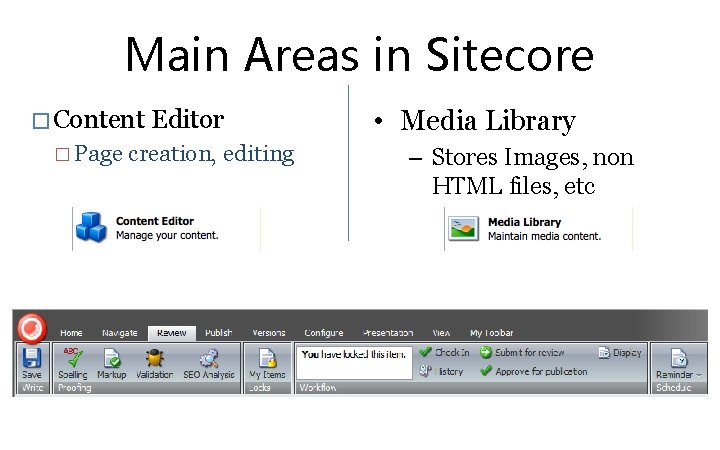
Task: Click the Proofing group label
Action: pyautogui.click(x=74, y=388)
